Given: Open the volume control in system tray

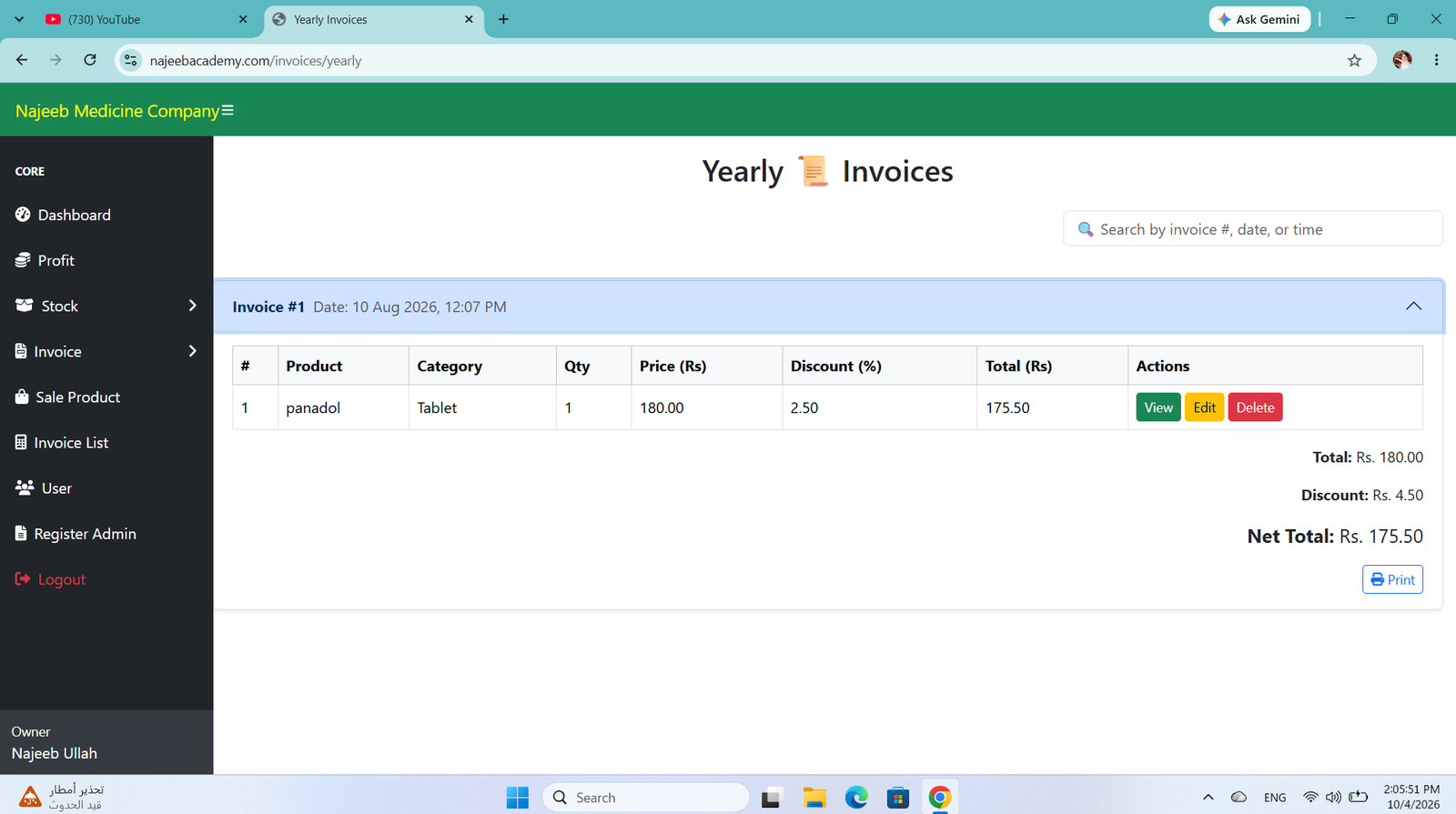Looking at the screenshot, I should tap(1333, 798).
